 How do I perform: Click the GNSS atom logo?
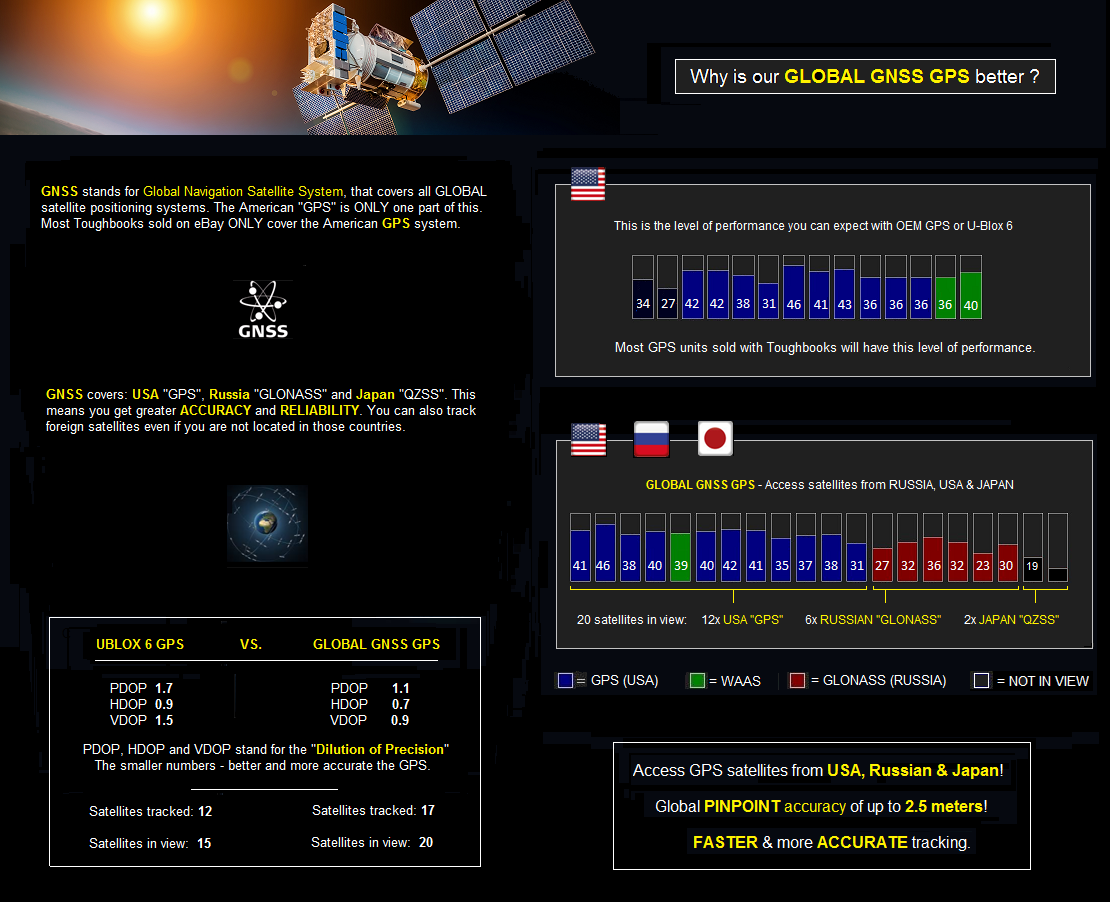(263, 309)
